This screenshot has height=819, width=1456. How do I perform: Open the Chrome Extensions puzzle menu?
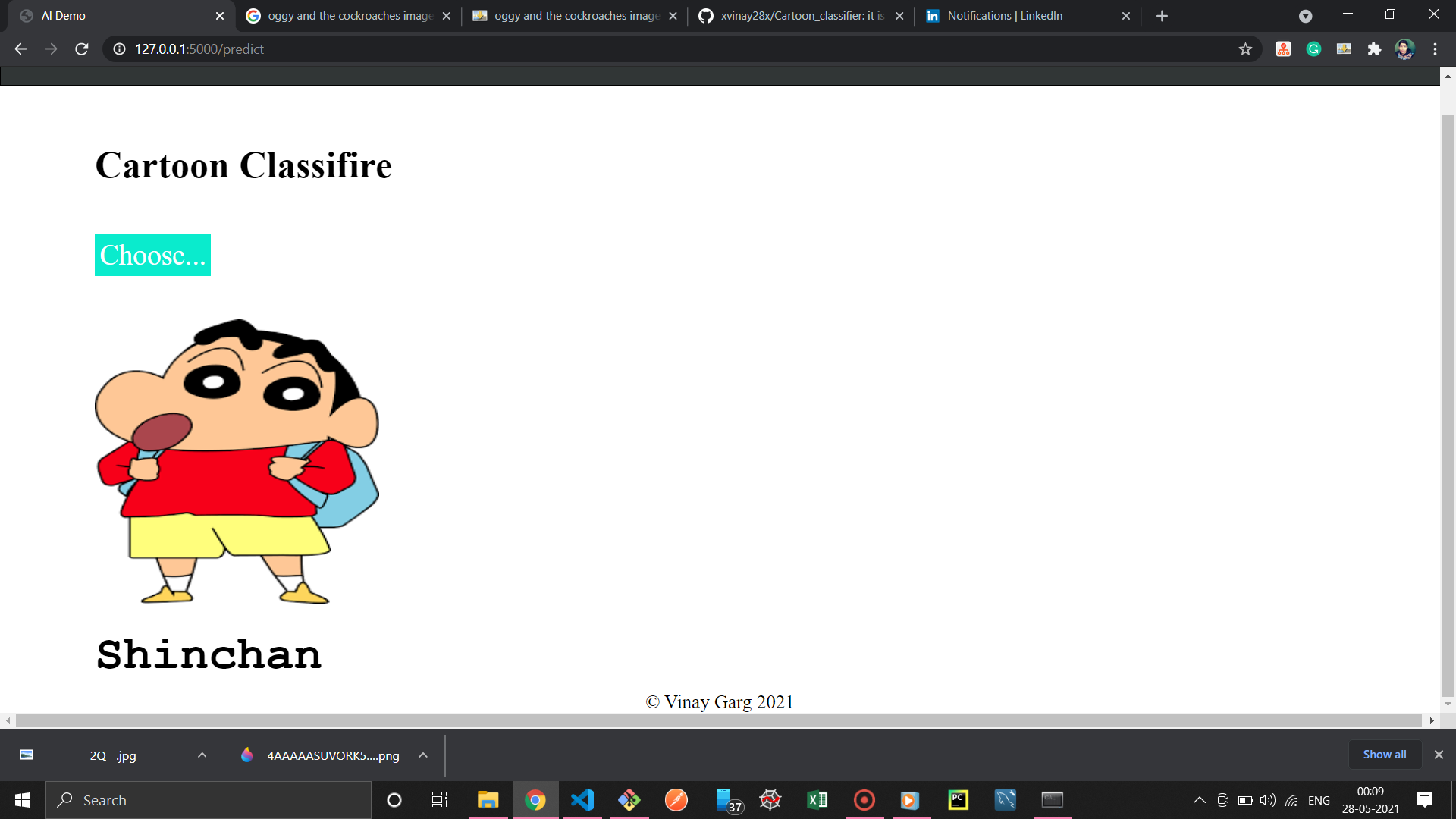(1374, 49)
